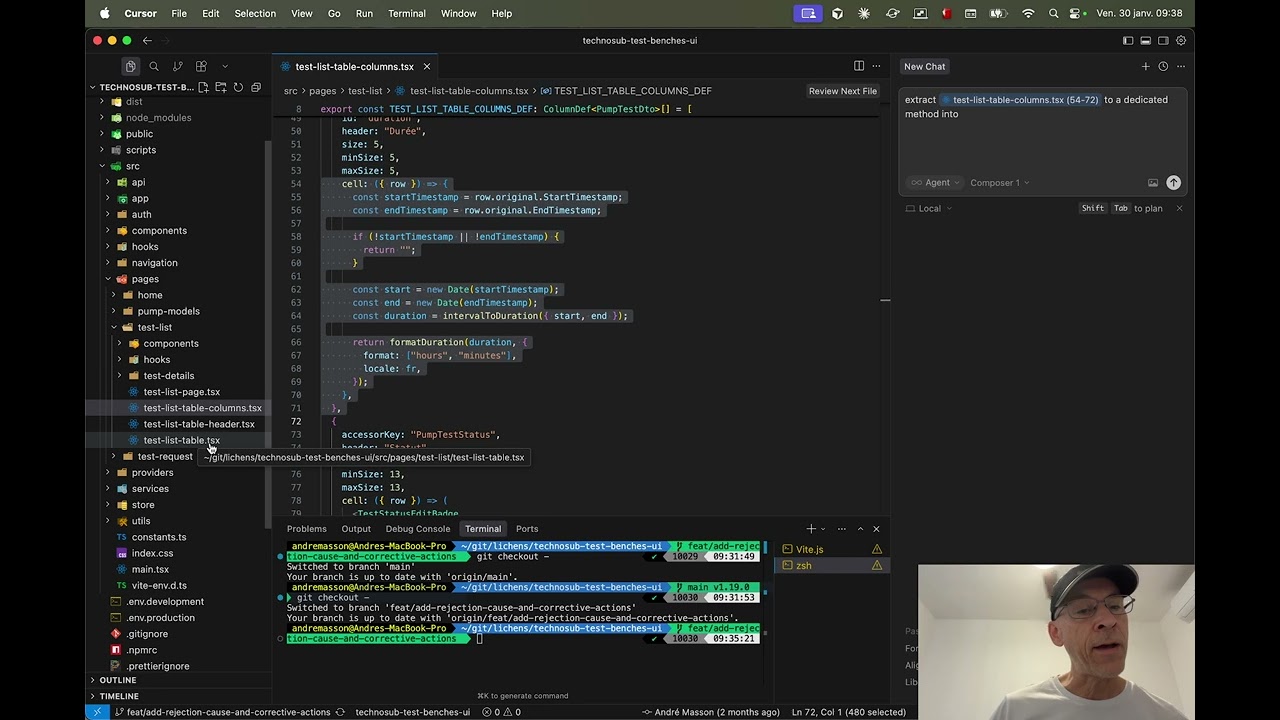Image resolution: width=1280 pixels, height=720 pixels.
Task: Open the Source Control view icon
Action: point(177,66)
